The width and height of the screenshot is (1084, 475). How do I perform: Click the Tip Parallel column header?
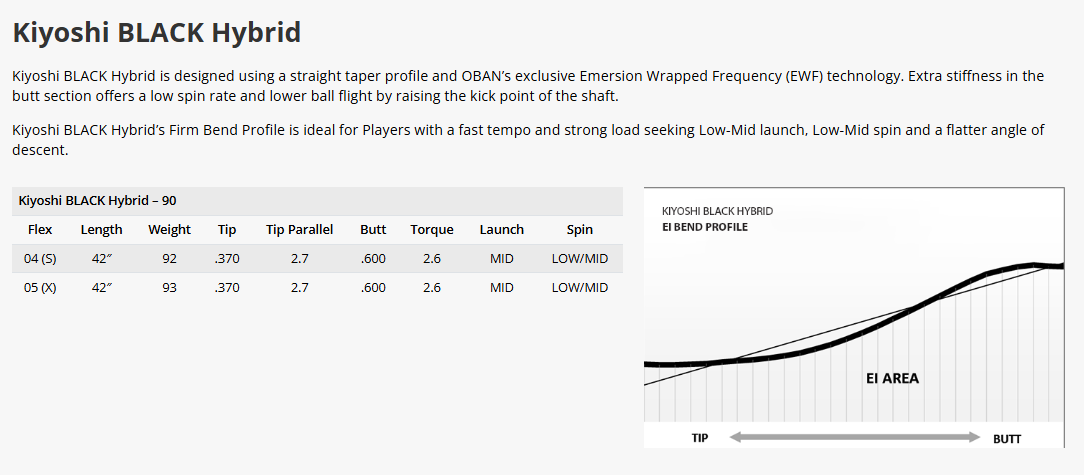coord(299,229)
